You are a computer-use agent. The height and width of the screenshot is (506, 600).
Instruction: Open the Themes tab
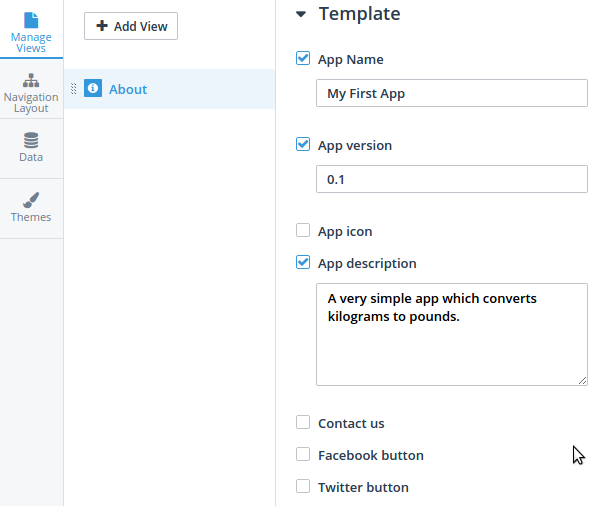point(31,209)
